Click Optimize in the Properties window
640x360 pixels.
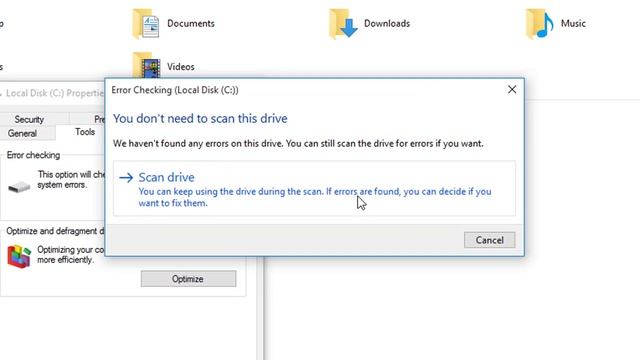pyautogui.click(x=188, y=279)
